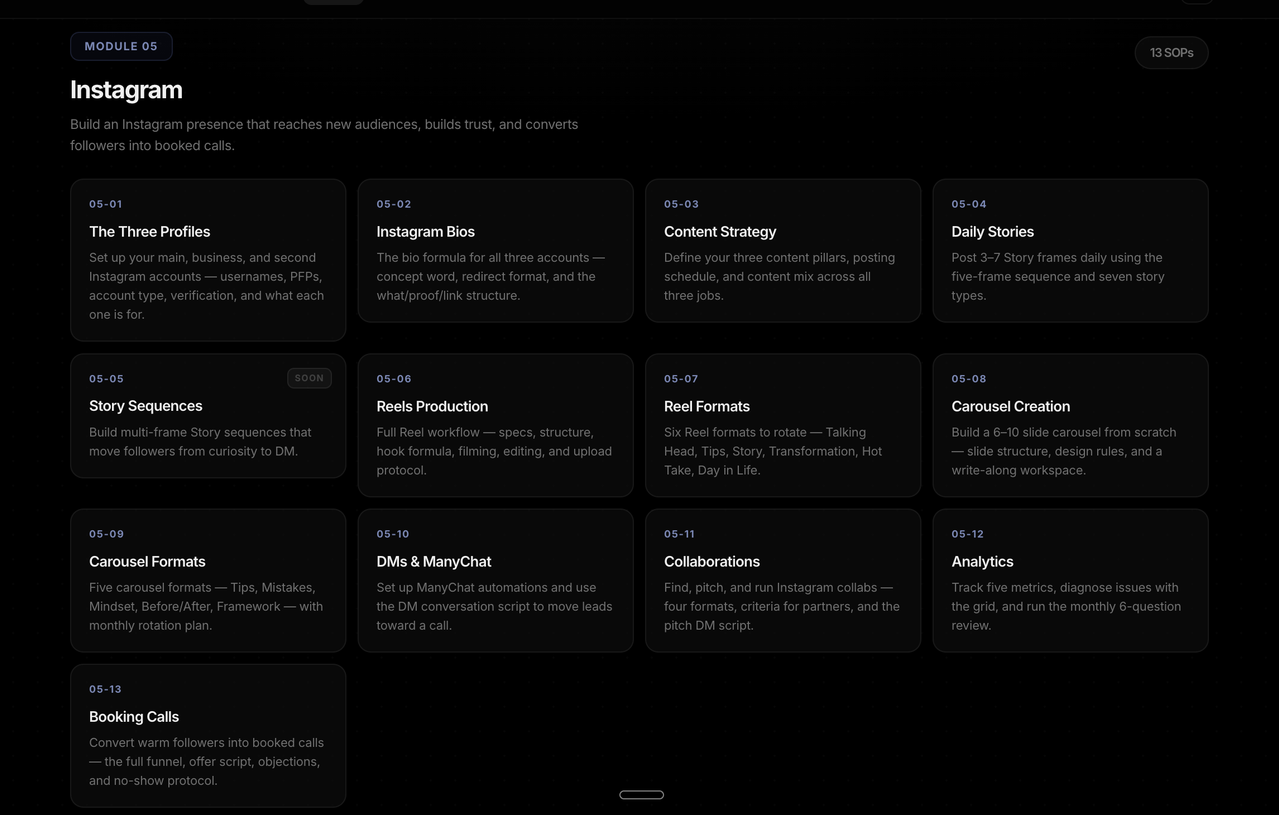The image size is (1279, 815).
Task: Click the 05-11 code label
Action: click(x=679, y=534)
